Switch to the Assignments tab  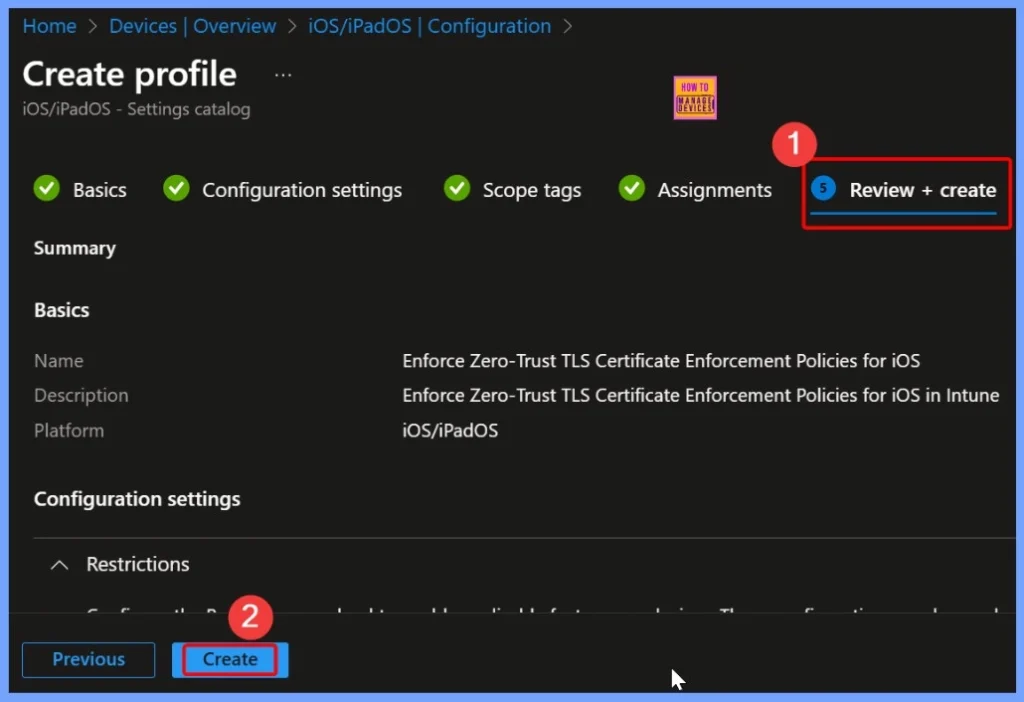pyautogui.click(x=715, y=189)
